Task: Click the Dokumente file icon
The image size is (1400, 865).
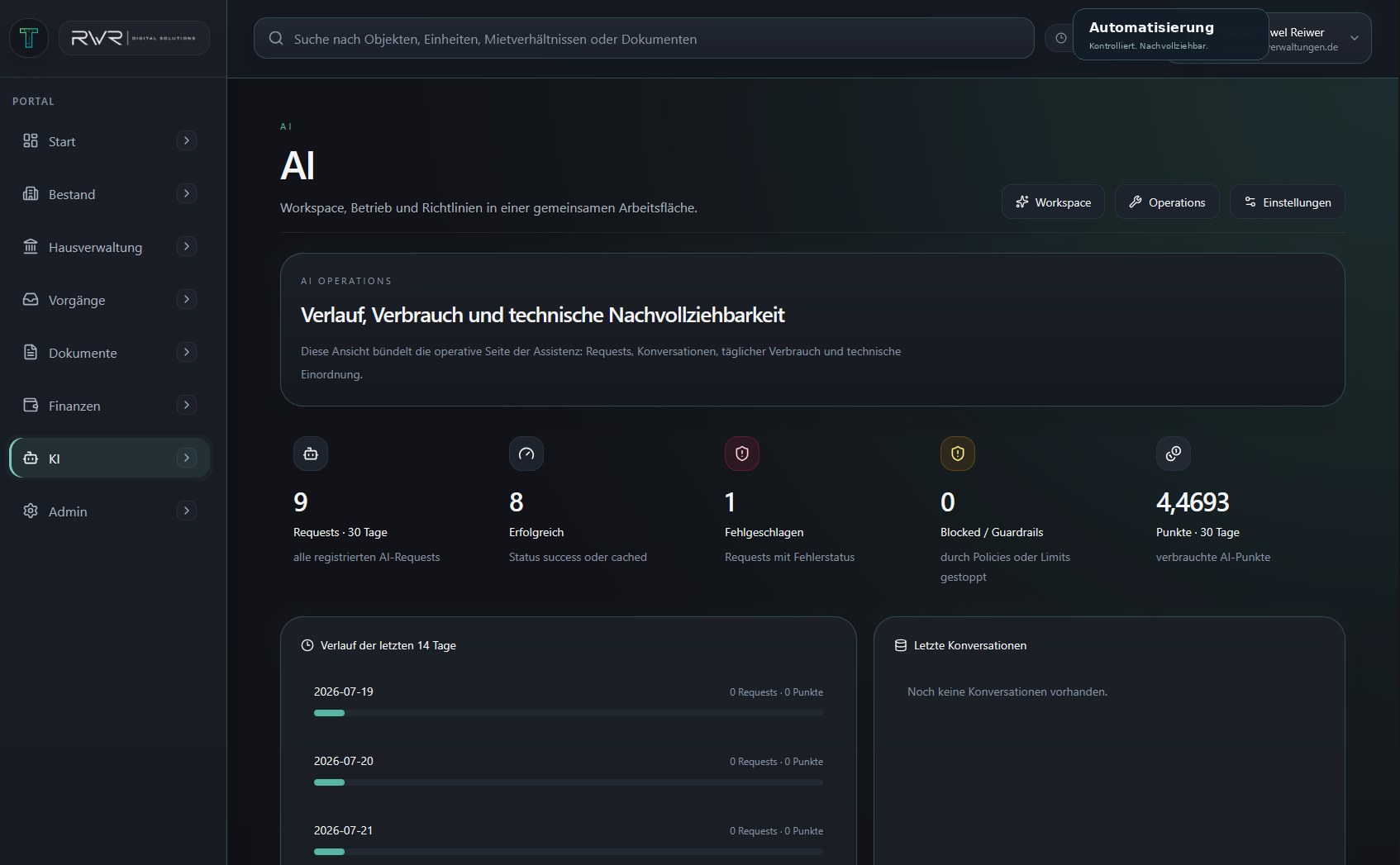Action: point(31,352)
